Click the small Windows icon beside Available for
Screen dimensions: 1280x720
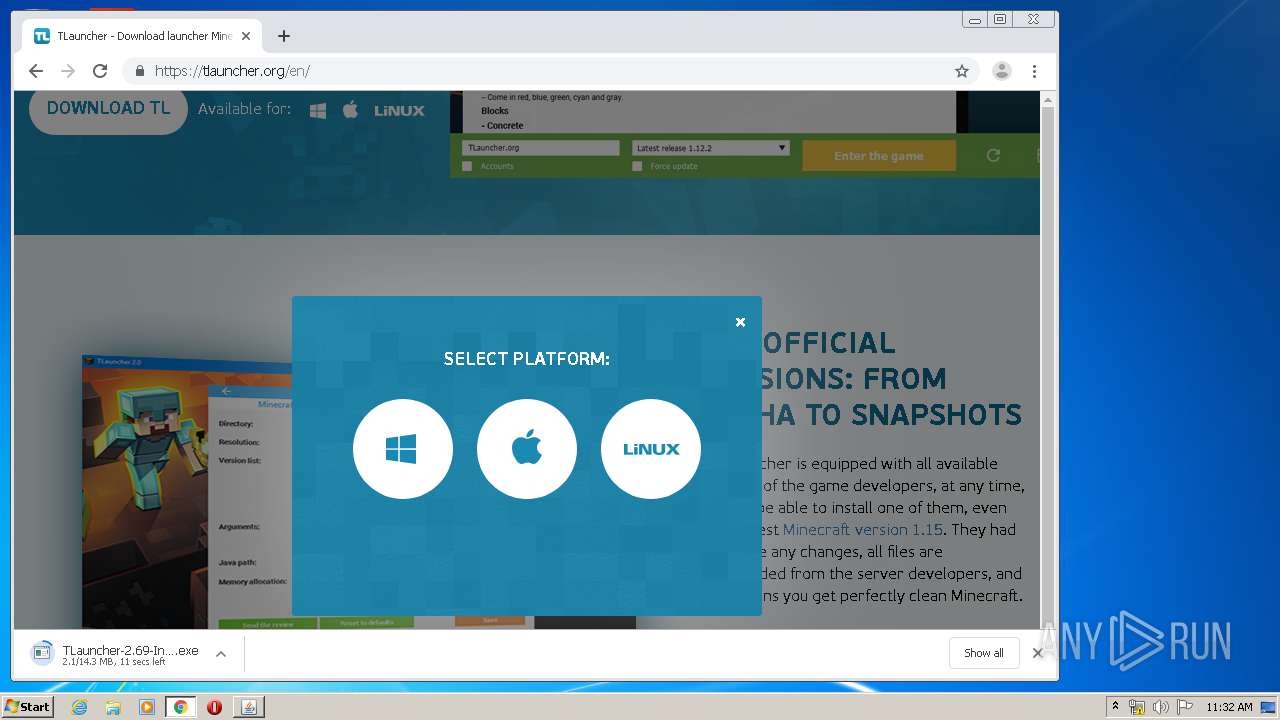[318, 111]
